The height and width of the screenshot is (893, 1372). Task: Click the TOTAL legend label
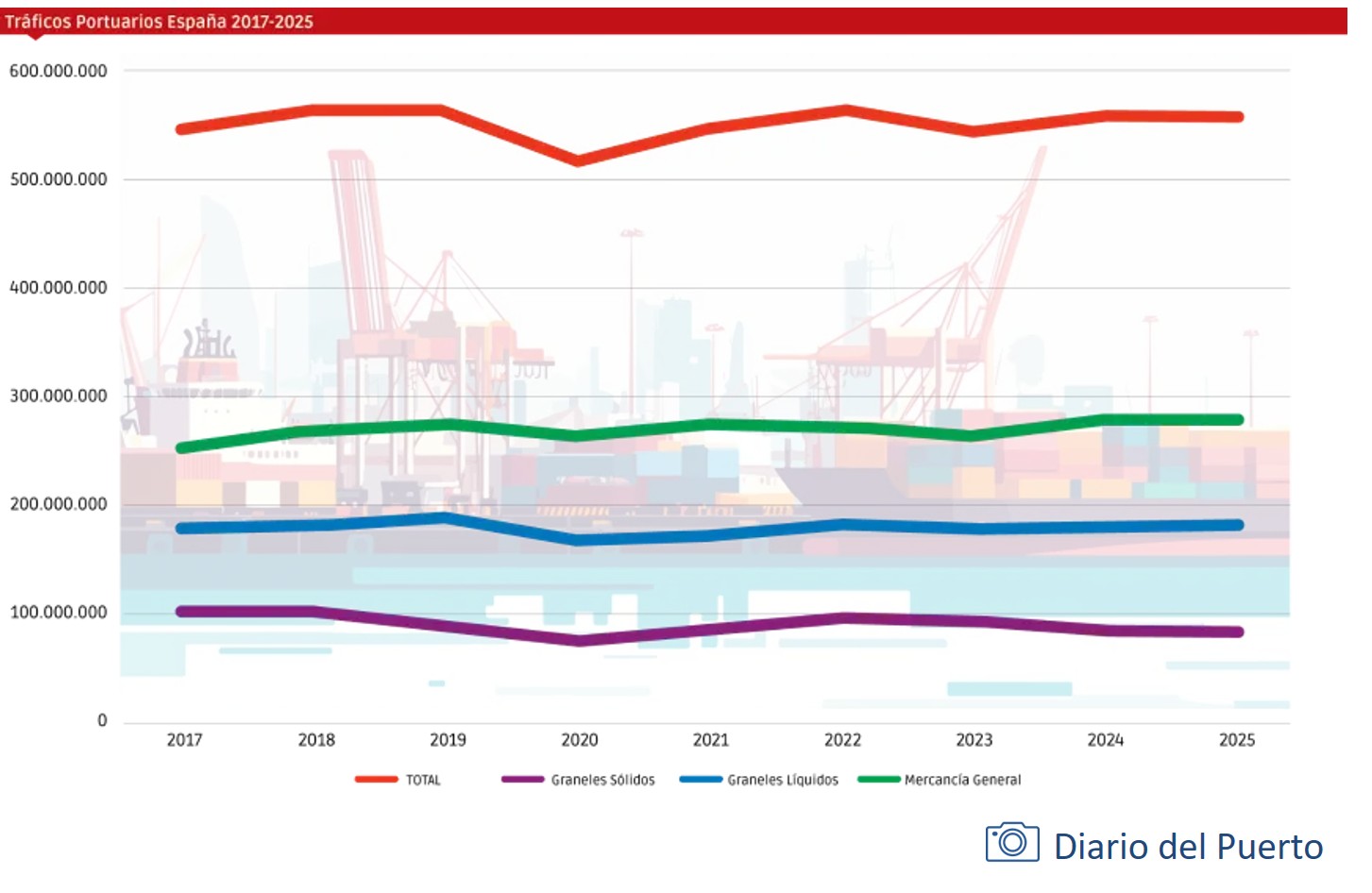[423, 781]
